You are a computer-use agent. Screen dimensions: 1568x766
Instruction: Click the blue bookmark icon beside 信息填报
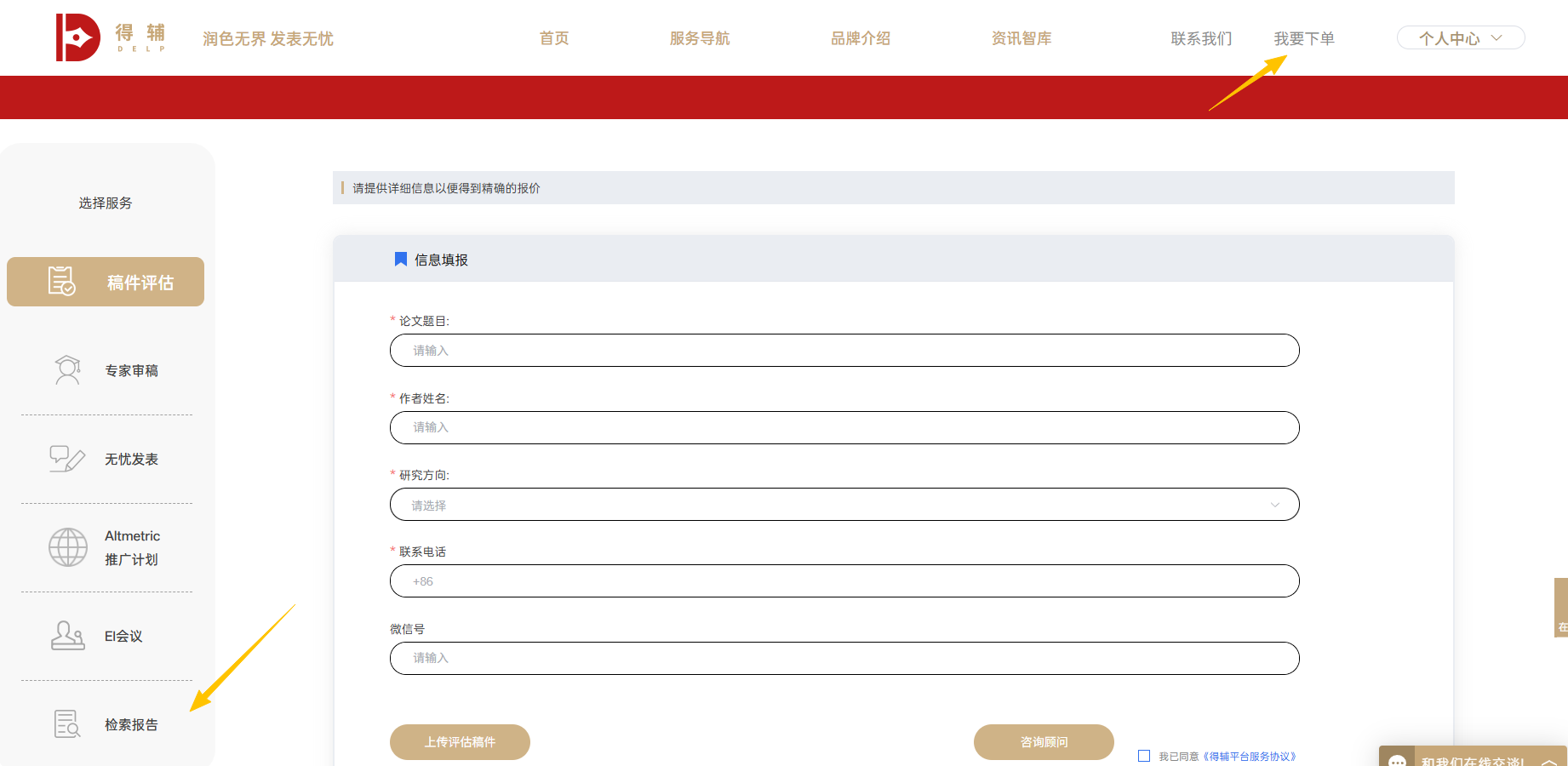click(400, 259)
